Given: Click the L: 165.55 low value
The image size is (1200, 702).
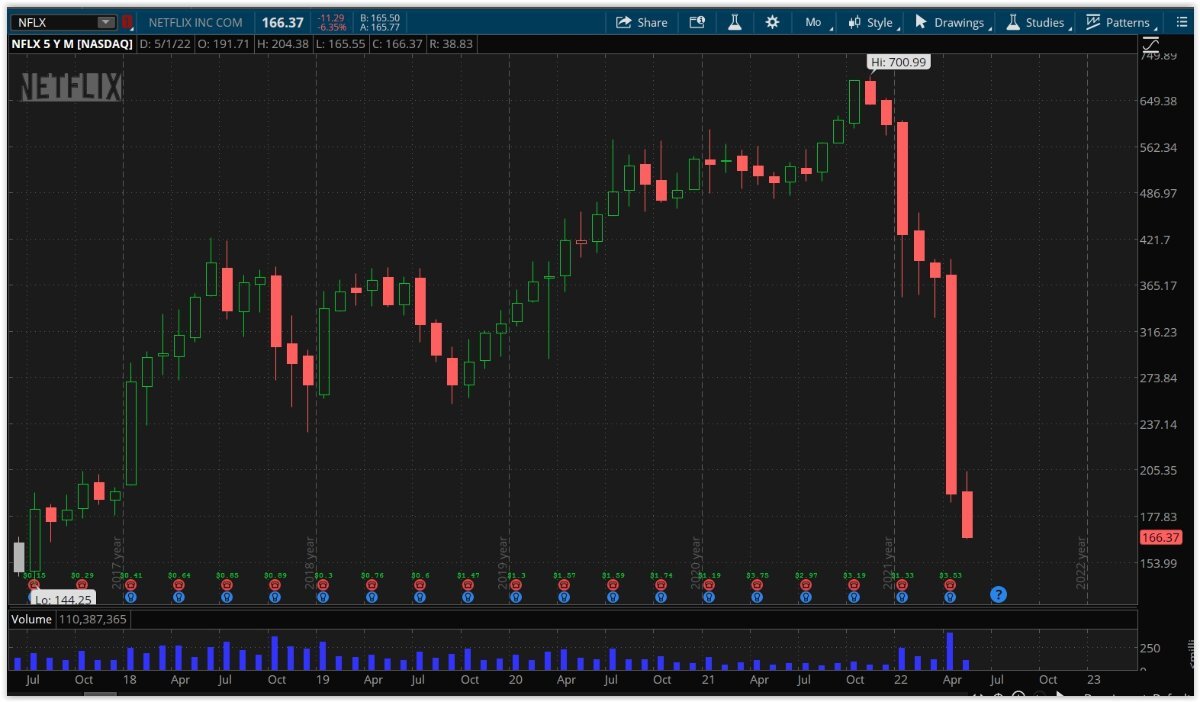Looking at the screenshot, I should pyautogui.click(x=341, y=44).
